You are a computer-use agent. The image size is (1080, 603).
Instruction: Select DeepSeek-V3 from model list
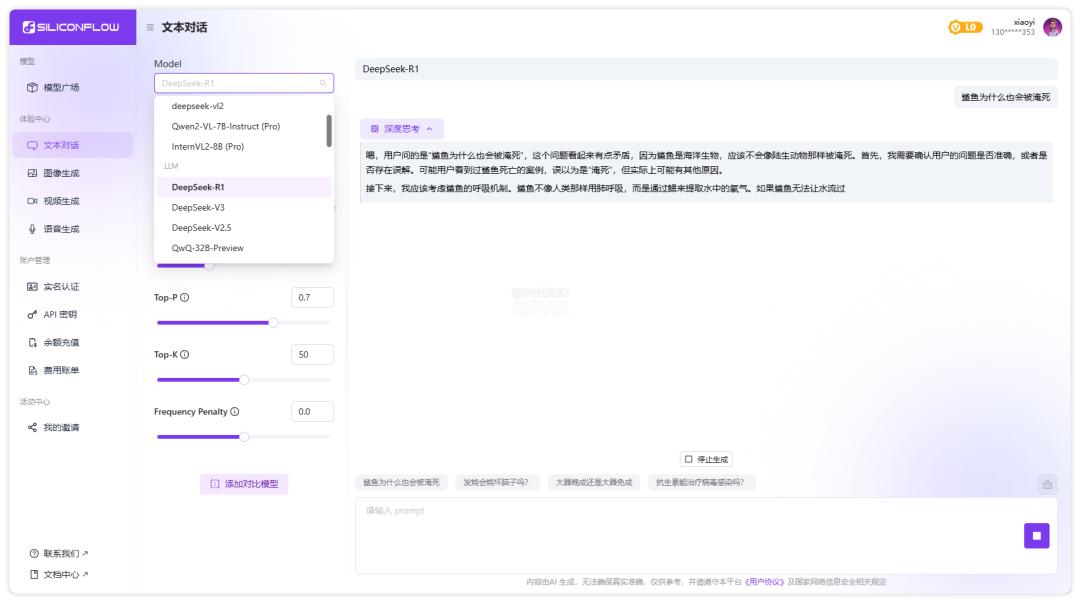[198, 207]
